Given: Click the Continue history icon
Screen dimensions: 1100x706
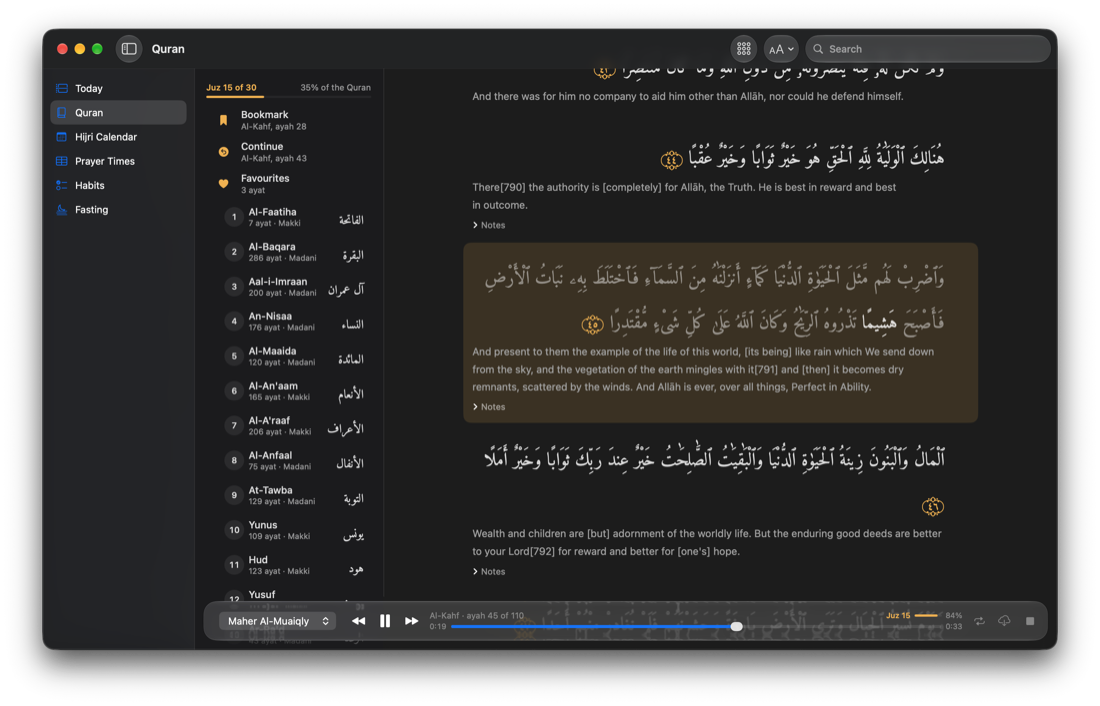Looking at the screenshot, I should 223,152.
